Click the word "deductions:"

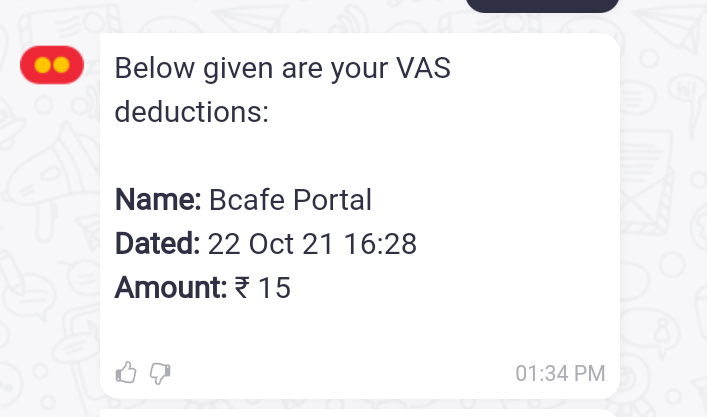pyautogui.click(x=192, y=111)
